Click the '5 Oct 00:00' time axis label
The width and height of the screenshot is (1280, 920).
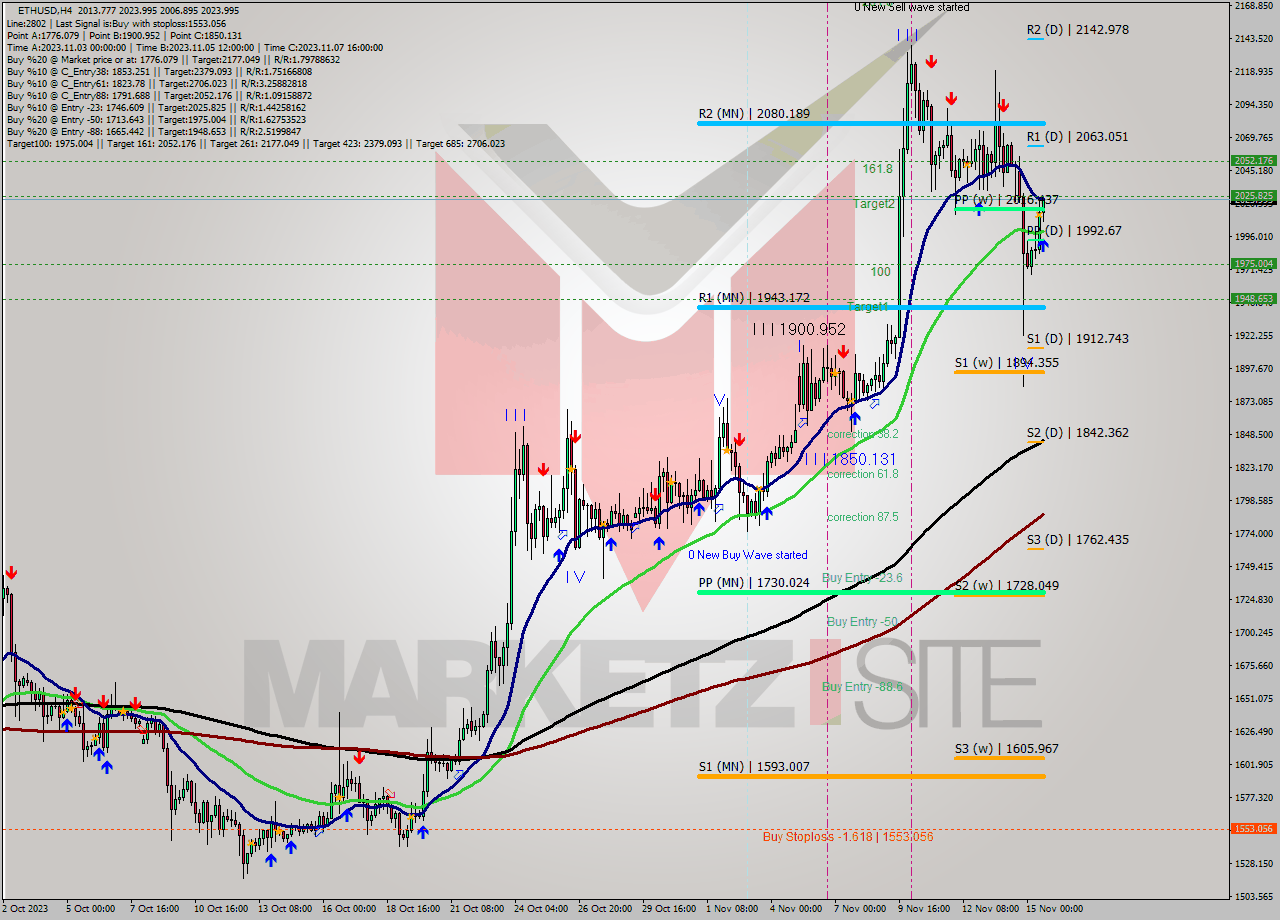tap(90, 909)
